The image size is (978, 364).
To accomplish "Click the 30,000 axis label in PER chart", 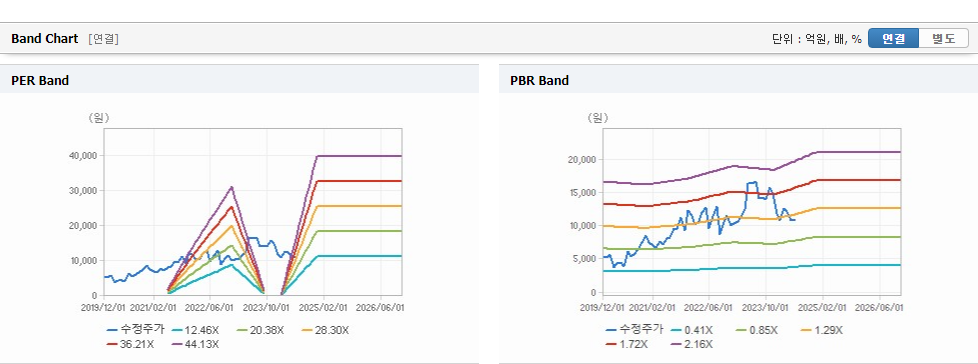I will pyautogui.click(x=82, y=190).
